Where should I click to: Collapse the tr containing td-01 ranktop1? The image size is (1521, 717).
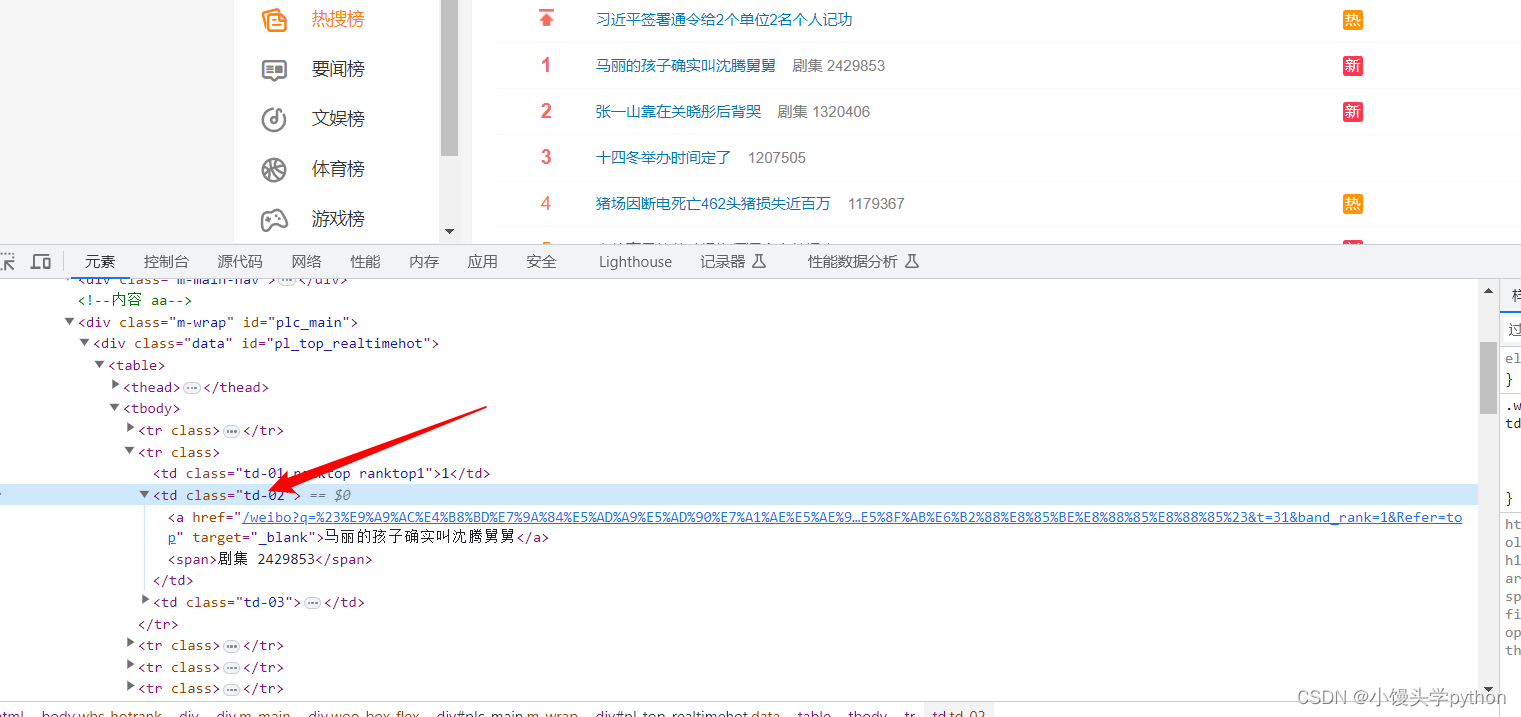tap(130, 451)
